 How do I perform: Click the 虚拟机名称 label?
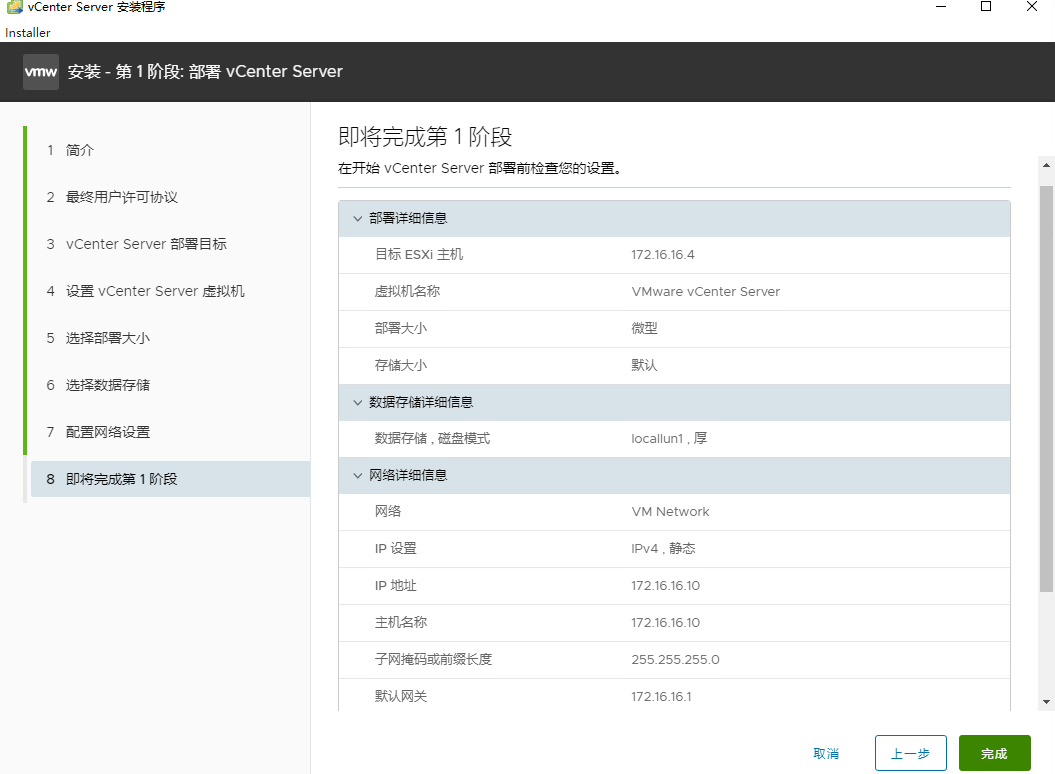pos(407,291)
